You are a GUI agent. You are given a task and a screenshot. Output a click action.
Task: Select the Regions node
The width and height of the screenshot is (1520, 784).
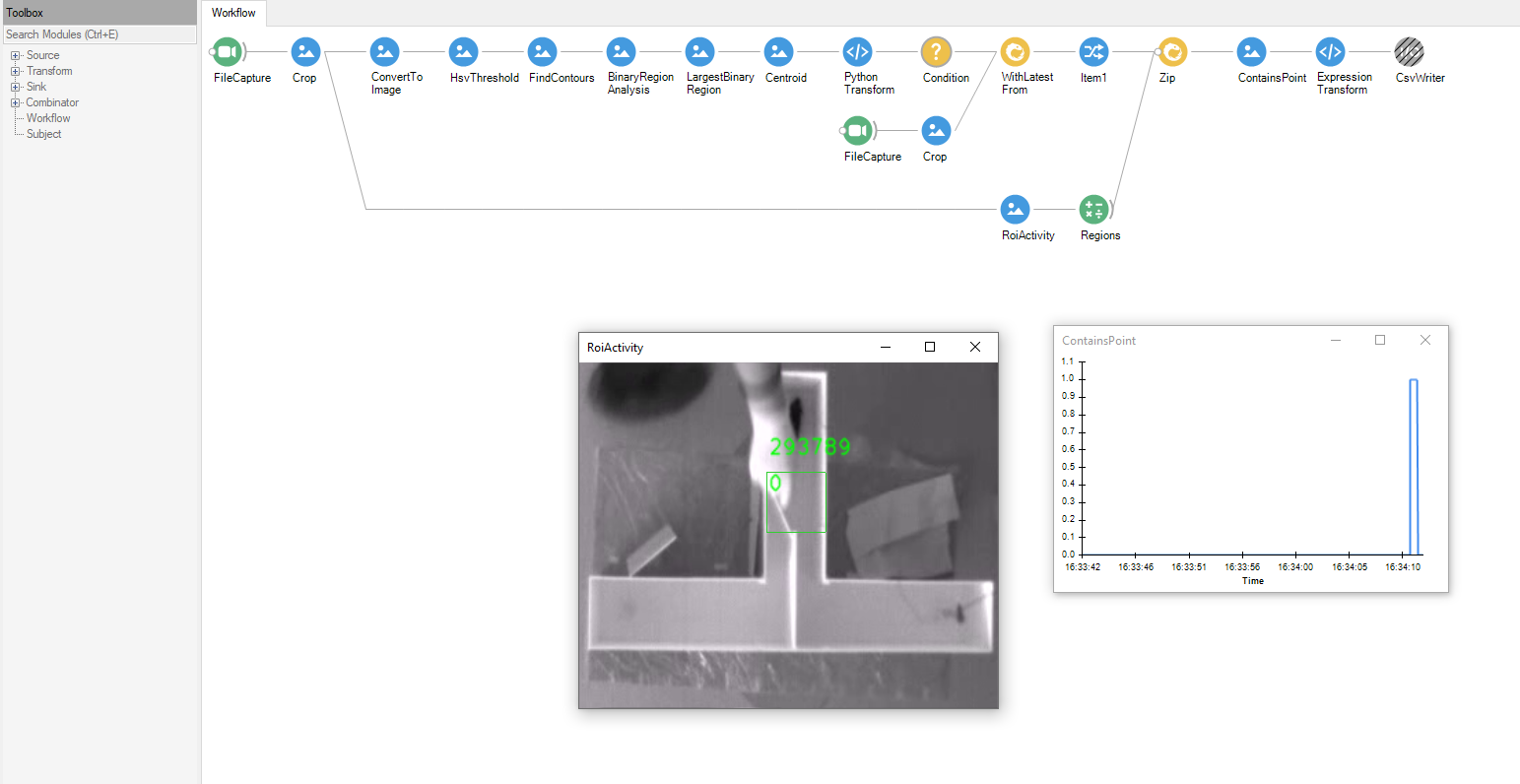coord(1093,210)
